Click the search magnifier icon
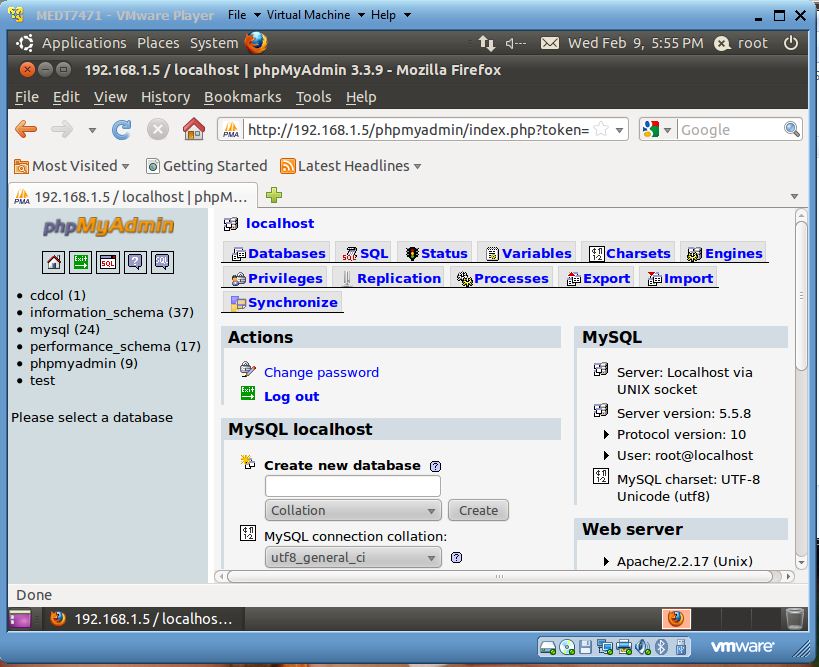This screenshot has width=819, height=667. tap(791, 129)
